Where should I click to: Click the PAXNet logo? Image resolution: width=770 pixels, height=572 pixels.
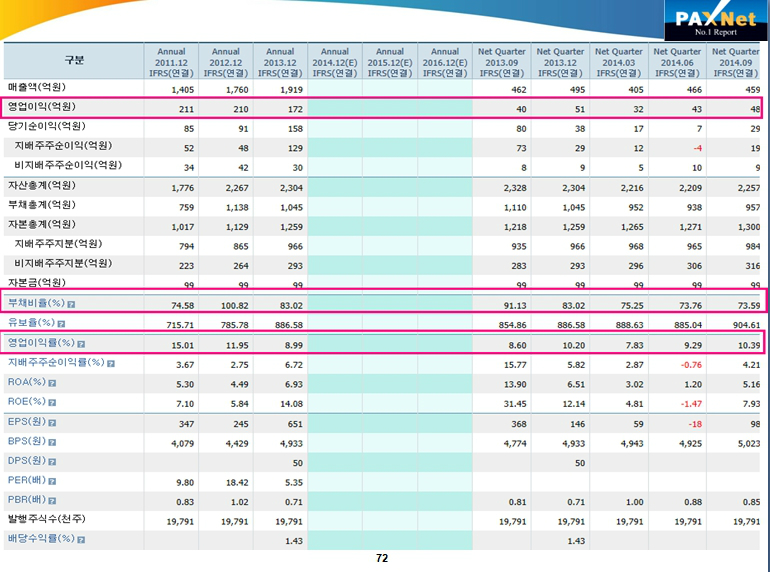(x=713, y=22)
